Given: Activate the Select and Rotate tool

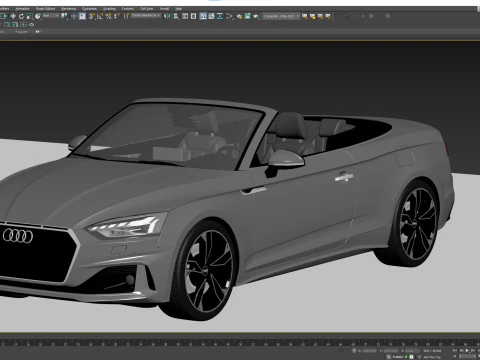Looking at the screenshot, I should tap(21, 16).
